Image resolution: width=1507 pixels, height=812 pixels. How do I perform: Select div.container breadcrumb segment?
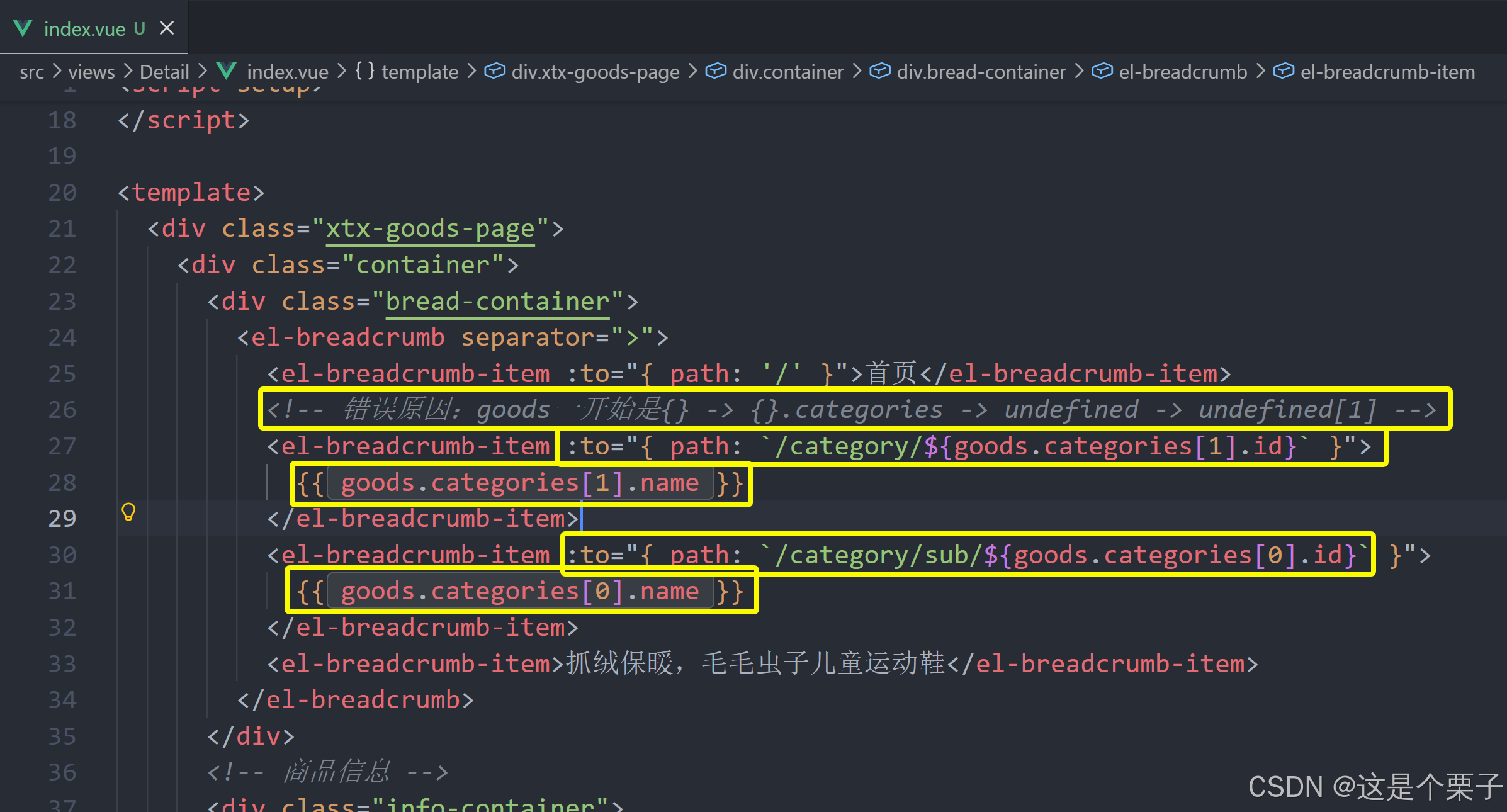point(787,72)
